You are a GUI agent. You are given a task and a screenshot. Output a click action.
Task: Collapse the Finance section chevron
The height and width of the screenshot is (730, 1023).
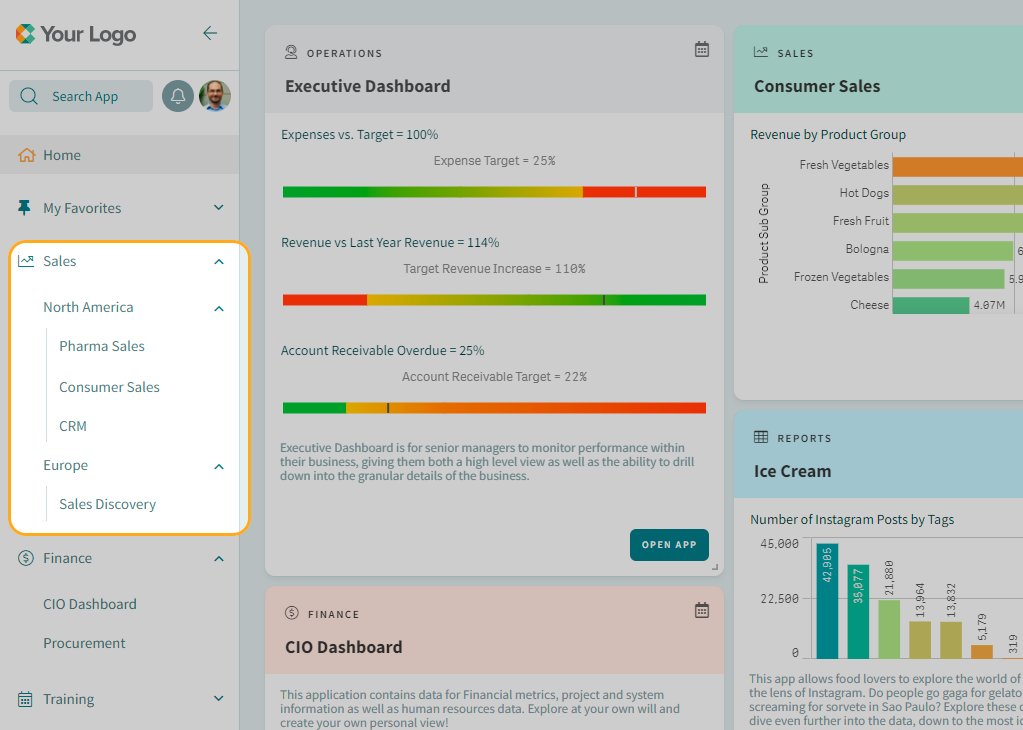(x=219, y=559)
